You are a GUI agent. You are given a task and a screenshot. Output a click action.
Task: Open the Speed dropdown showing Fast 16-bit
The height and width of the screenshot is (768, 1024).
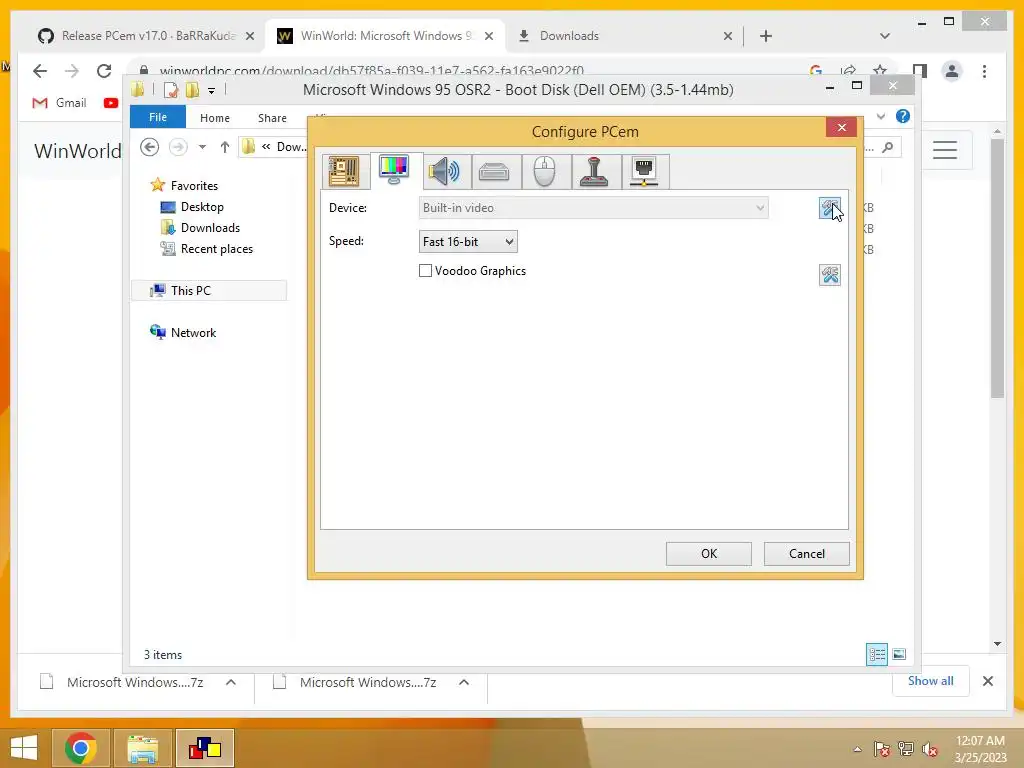tap(468, 242)
